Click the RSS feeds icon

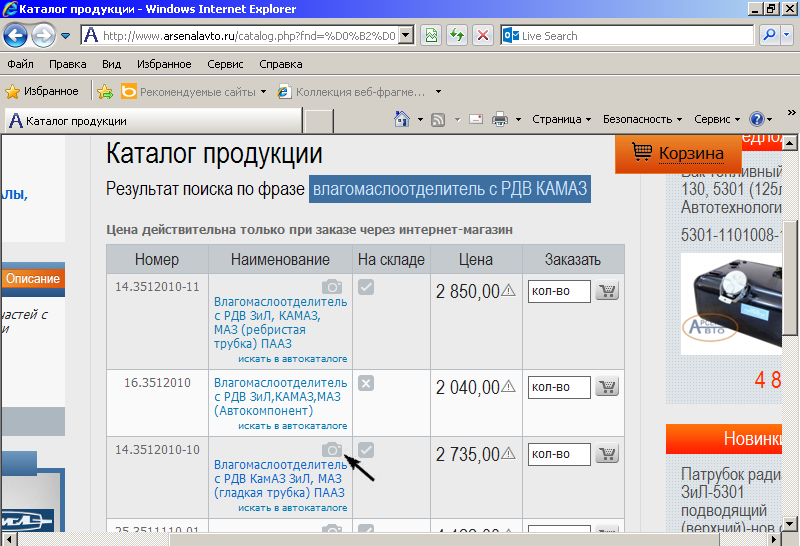(438, 119)
